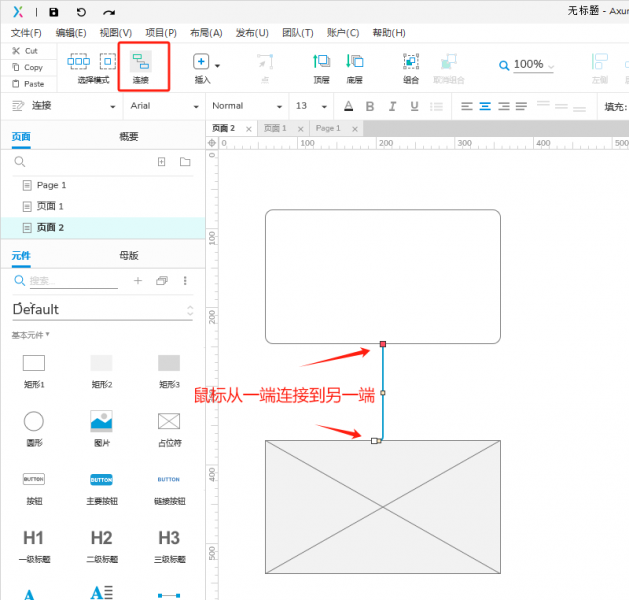Click the 插入 plus icon
This screenshot has height=600, width=629.
201,62
